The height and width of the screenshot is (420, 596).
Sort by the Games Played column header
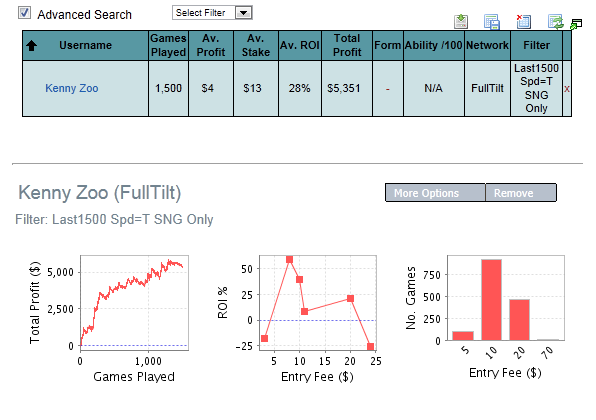168,46
